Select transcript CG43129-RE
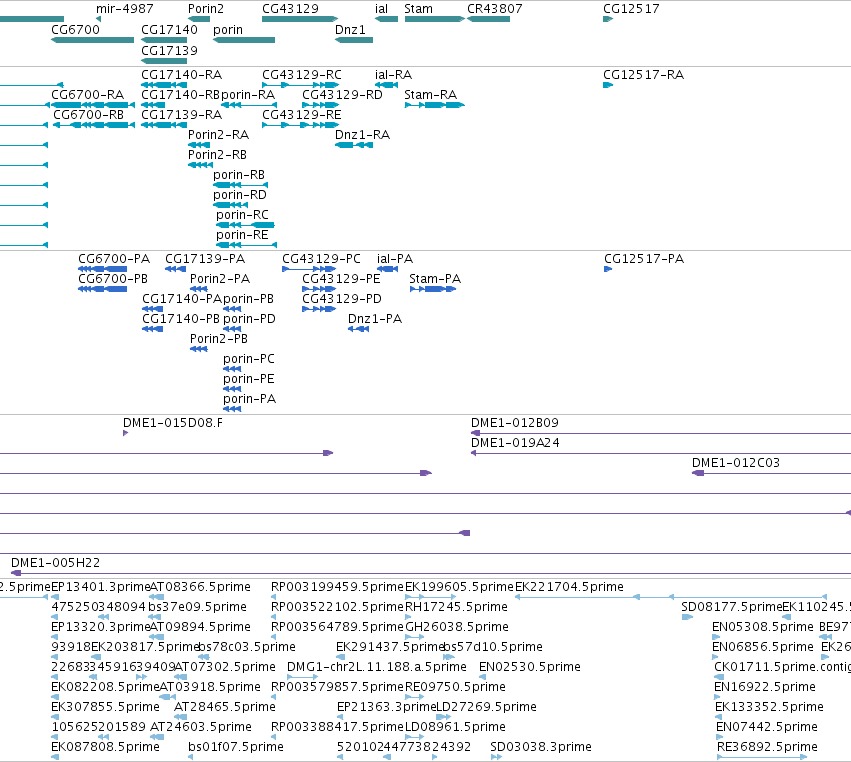 tap(301, 125)
